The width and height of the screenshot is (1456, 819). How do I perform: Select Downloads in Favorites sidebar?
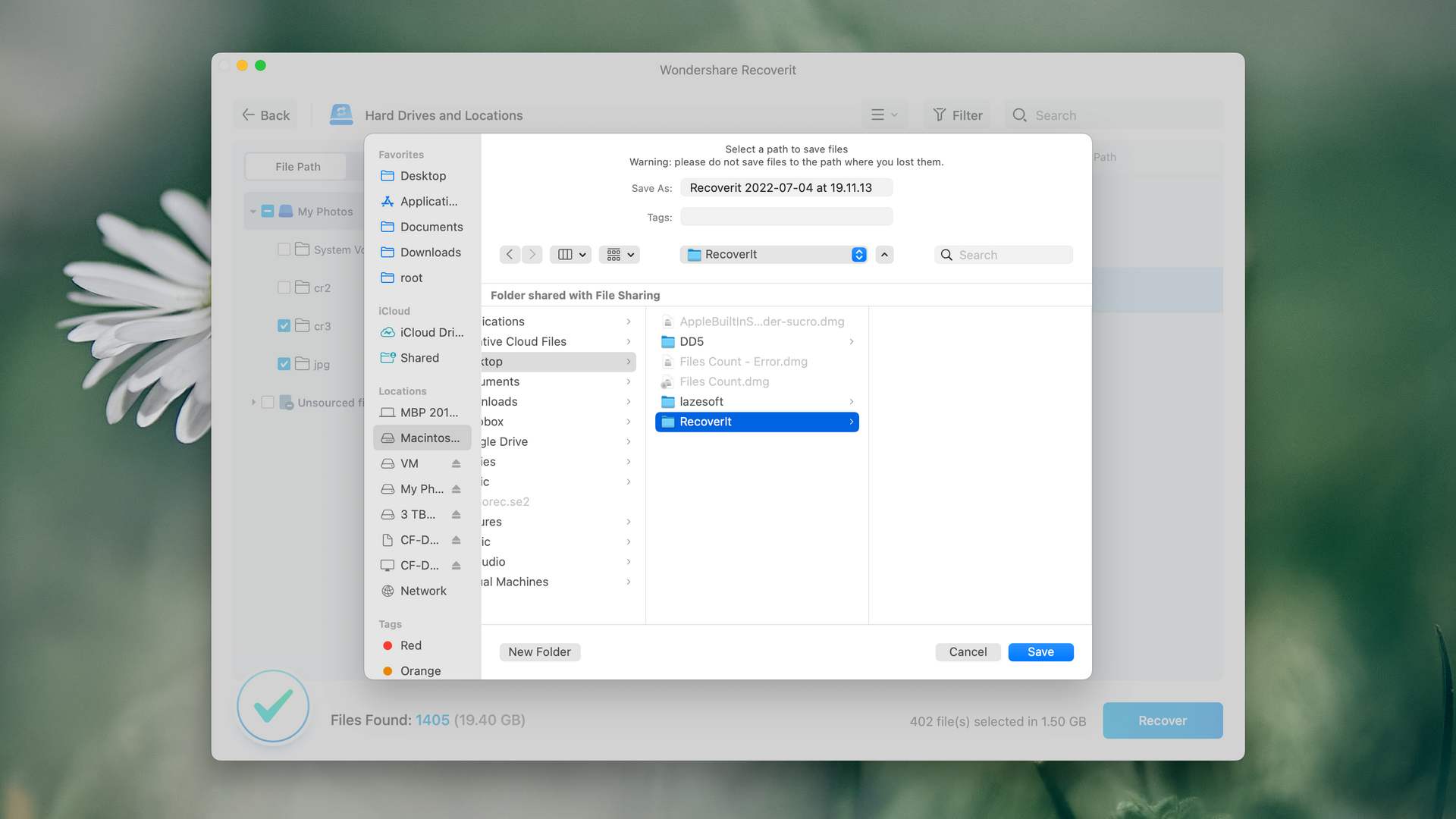[422, 253]
